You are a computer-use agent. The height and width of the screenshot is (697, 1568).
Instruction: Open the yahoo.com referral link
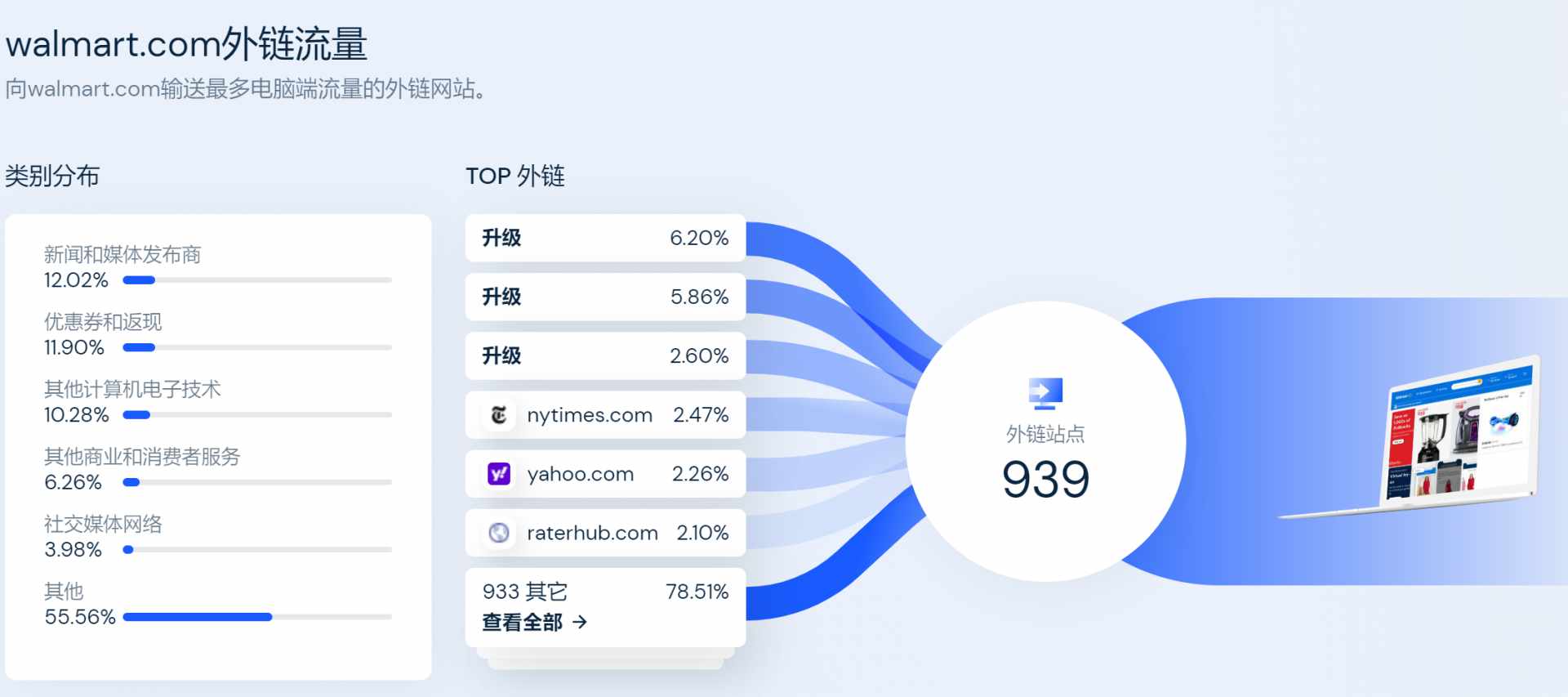[581, 474]
